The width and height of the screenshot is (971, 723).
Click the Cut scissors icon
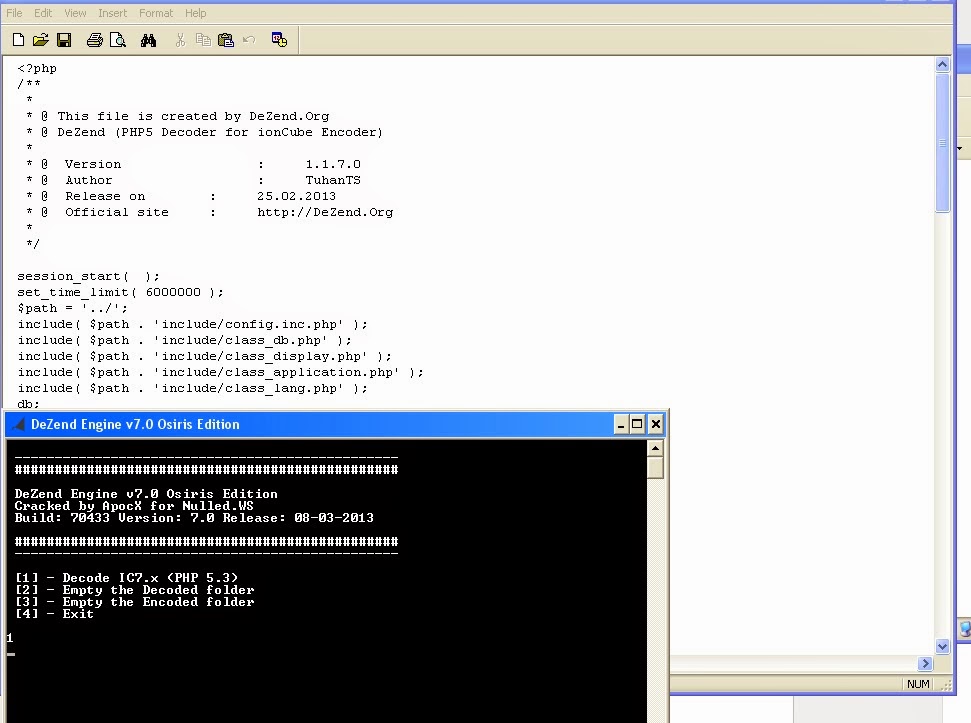[x=180, y=40]
